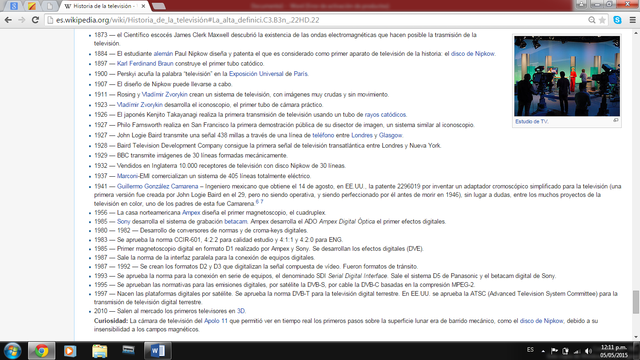Open the 3D link in 2010 entry
Image resolution: width=640 pixels, height=360 pixels.
[241, 311]
